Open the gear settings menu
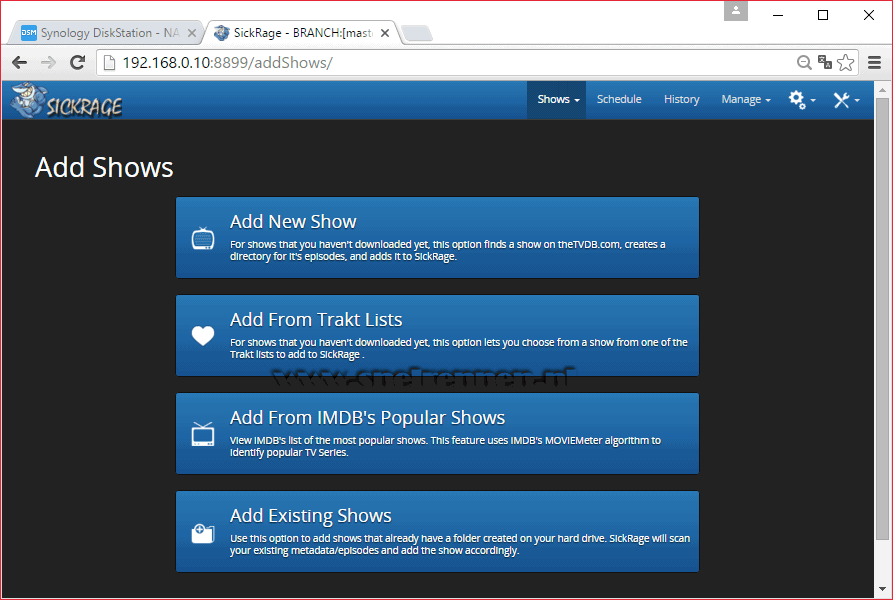This screenshot has height=600, width=893. [x=801, y=100]
